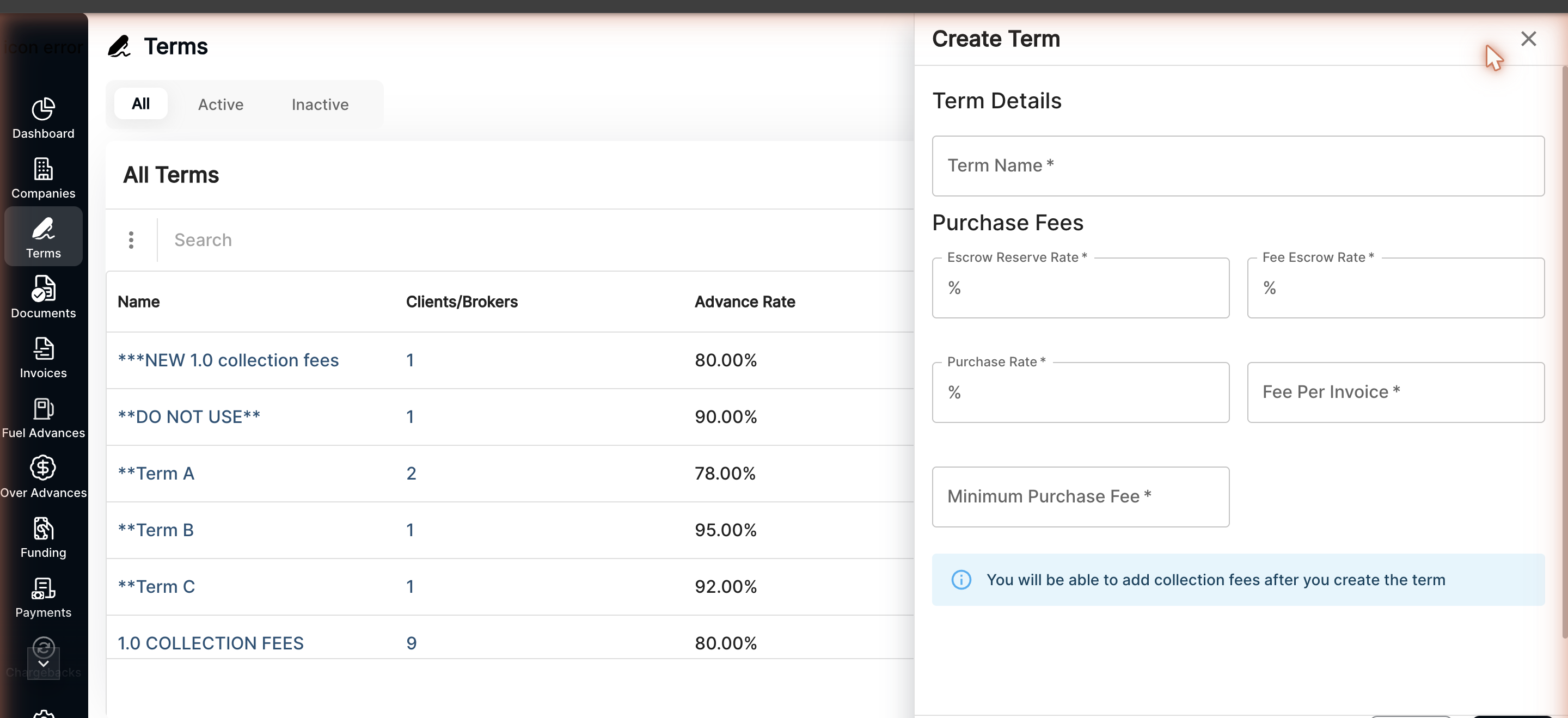
Task: Expand sidebar with the down chevron
Action: tap(43, 663)
